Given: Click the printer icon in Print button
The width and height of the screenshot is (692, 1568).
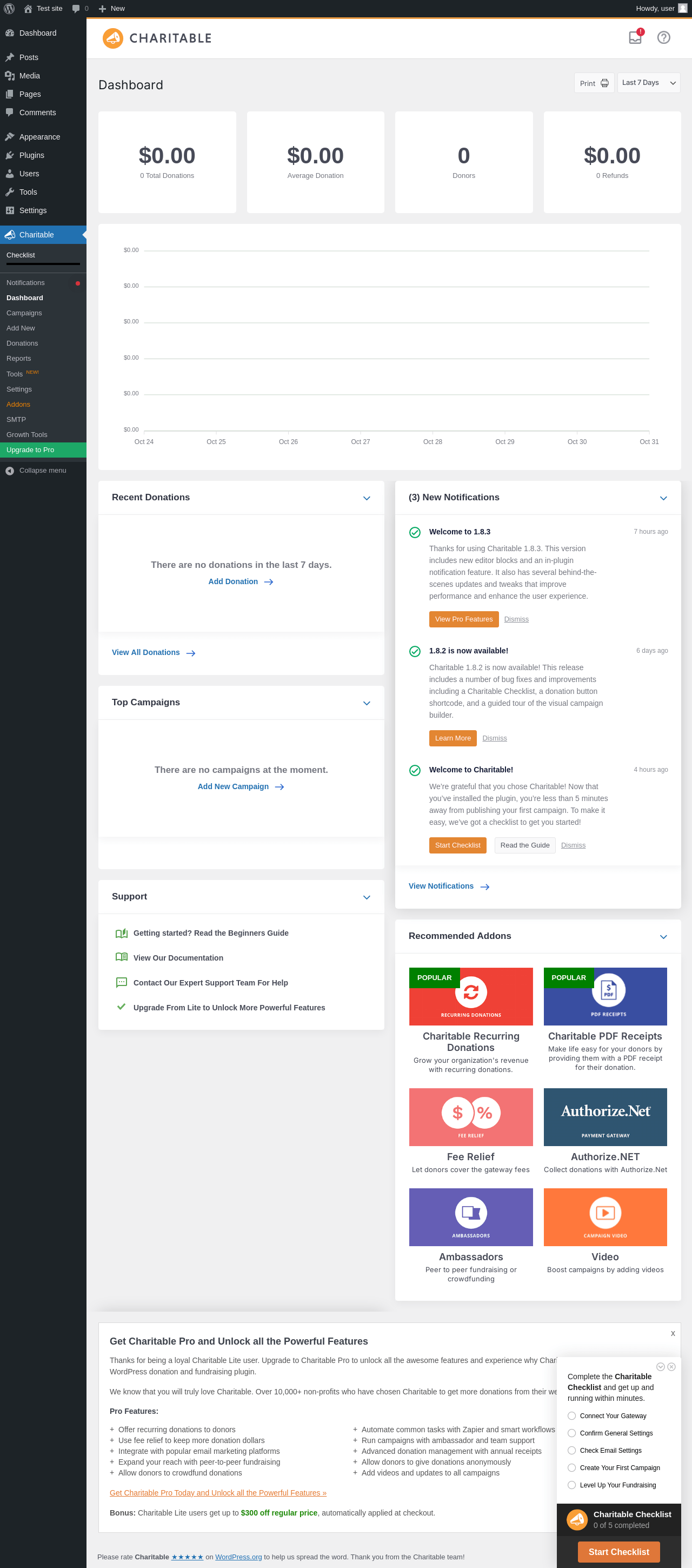Looking at the screenshot, I should 604,83.
